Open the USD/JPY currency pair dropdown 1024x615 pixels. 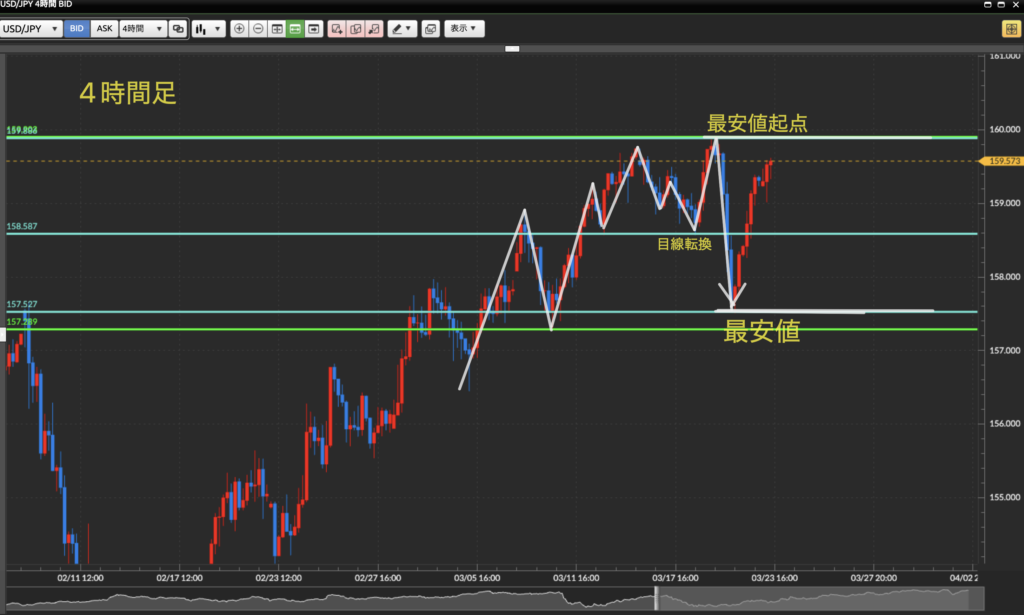[31, 29]
